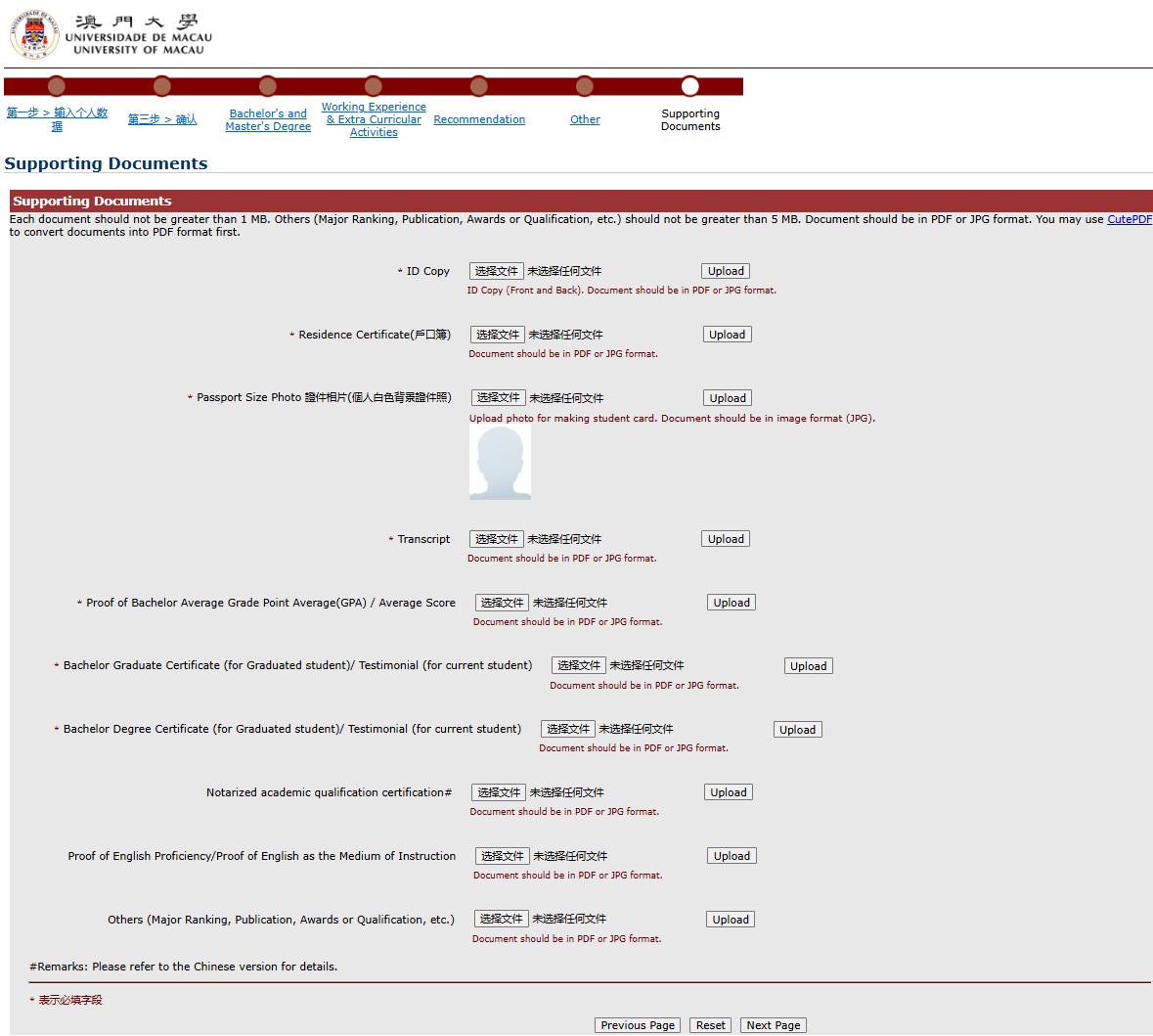Upload the ID Copy document
Image resolution: width=1153 pixels, height=1036 pixels.
[726, 271]
